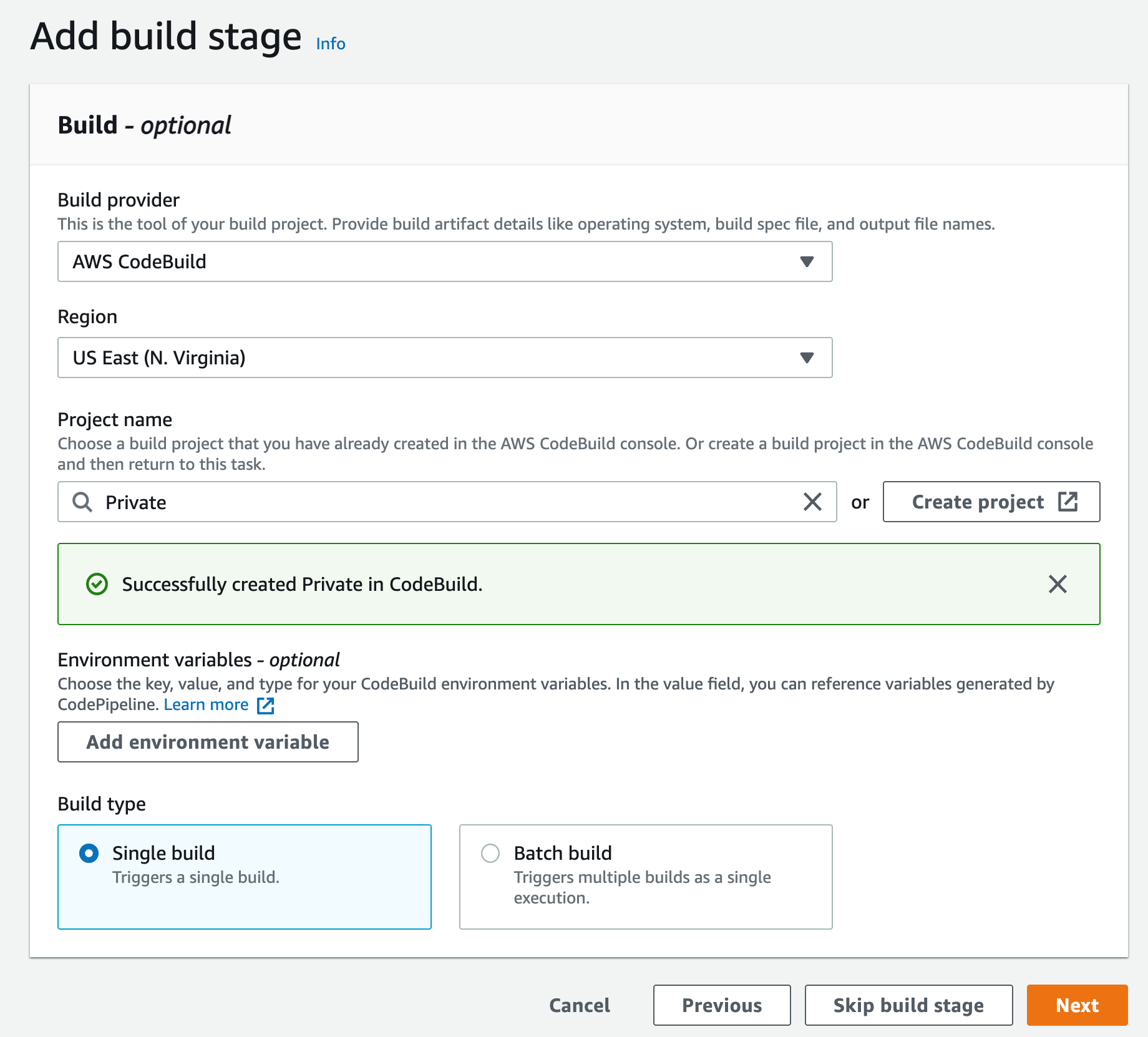Expand the US East region selector arrow
Viewport: 1148px width, 1037px height.
point(807,358)
